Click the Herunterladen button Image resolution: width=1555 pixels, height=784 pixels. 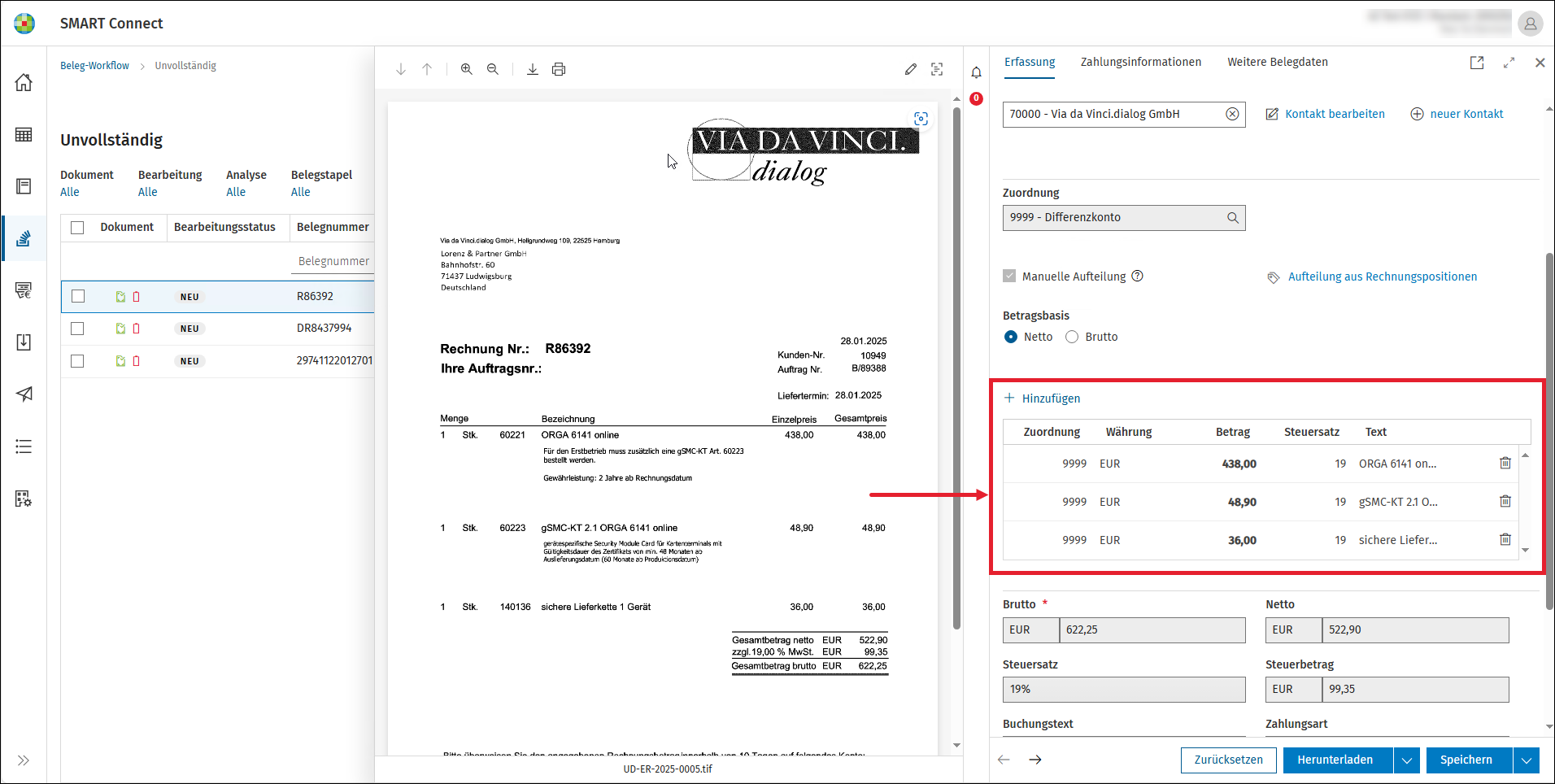1337,760
